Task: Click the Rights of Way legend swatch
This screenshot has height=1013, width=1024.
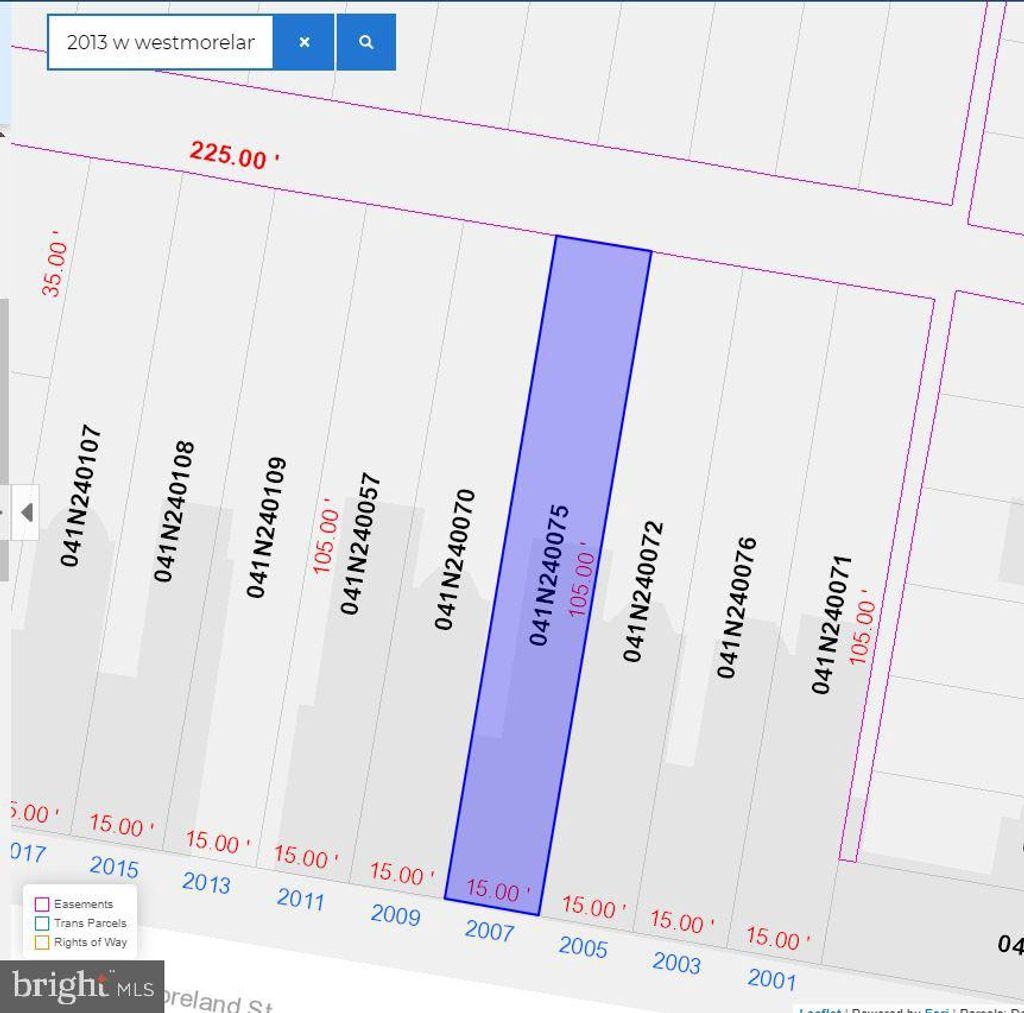Action: click(x=42, y=942)
